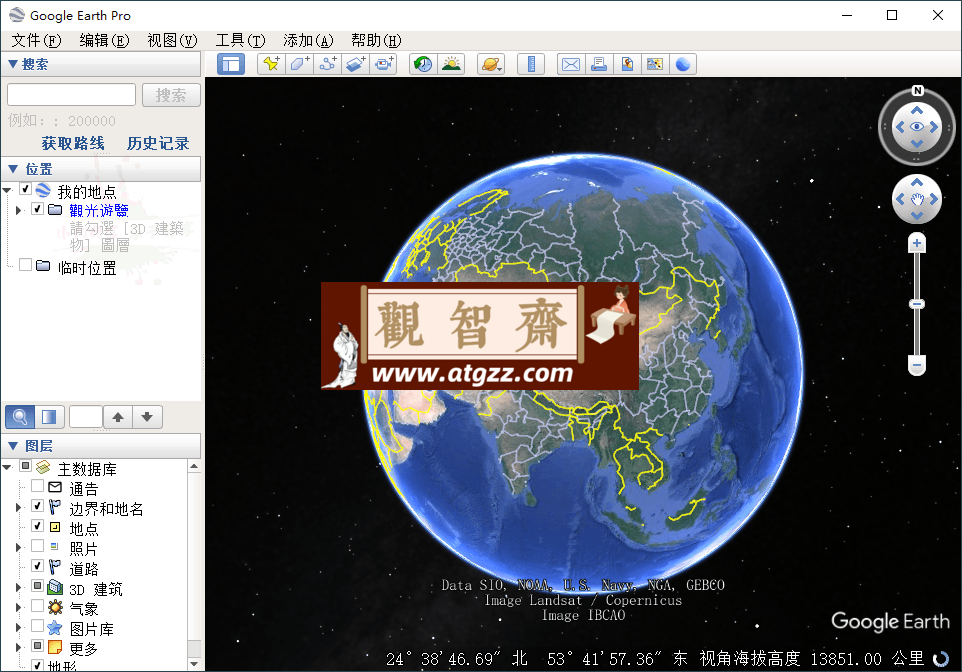Expand the 图片库 layer tree
The image size is (962, 672).
point(18,627)
